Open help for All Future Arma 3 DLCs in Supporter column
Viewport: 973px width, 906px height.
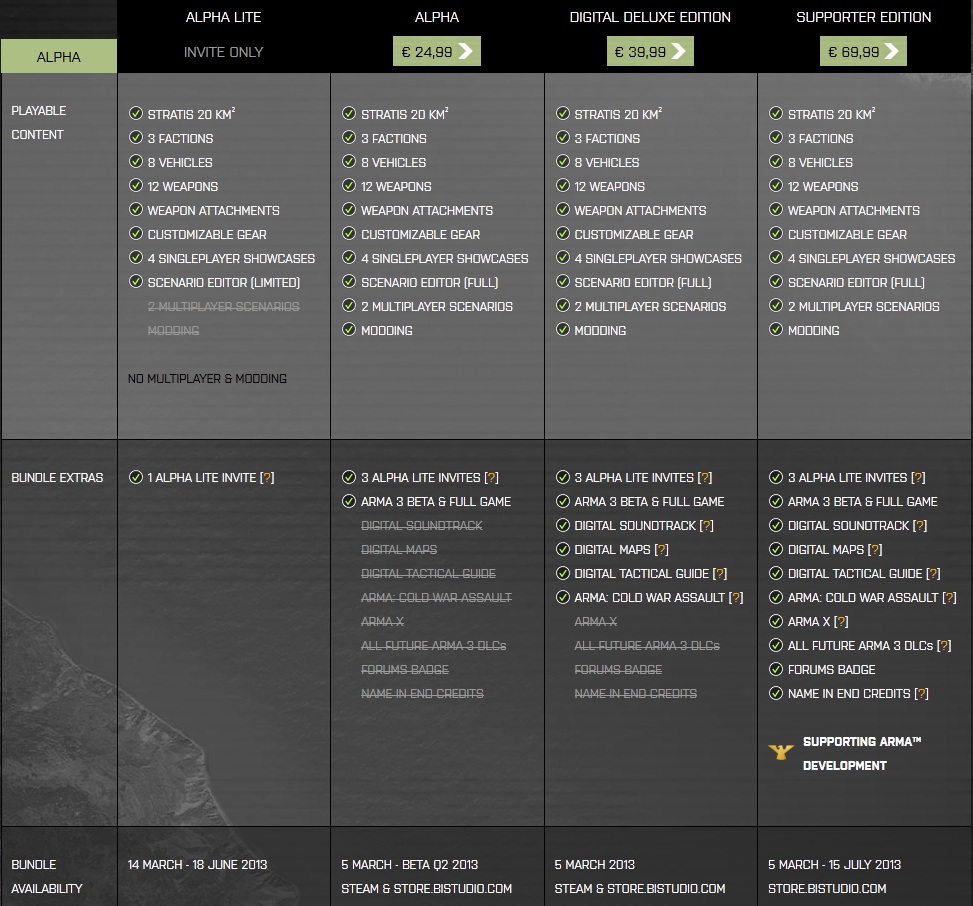pyautogui.click(x=944, y=646)
